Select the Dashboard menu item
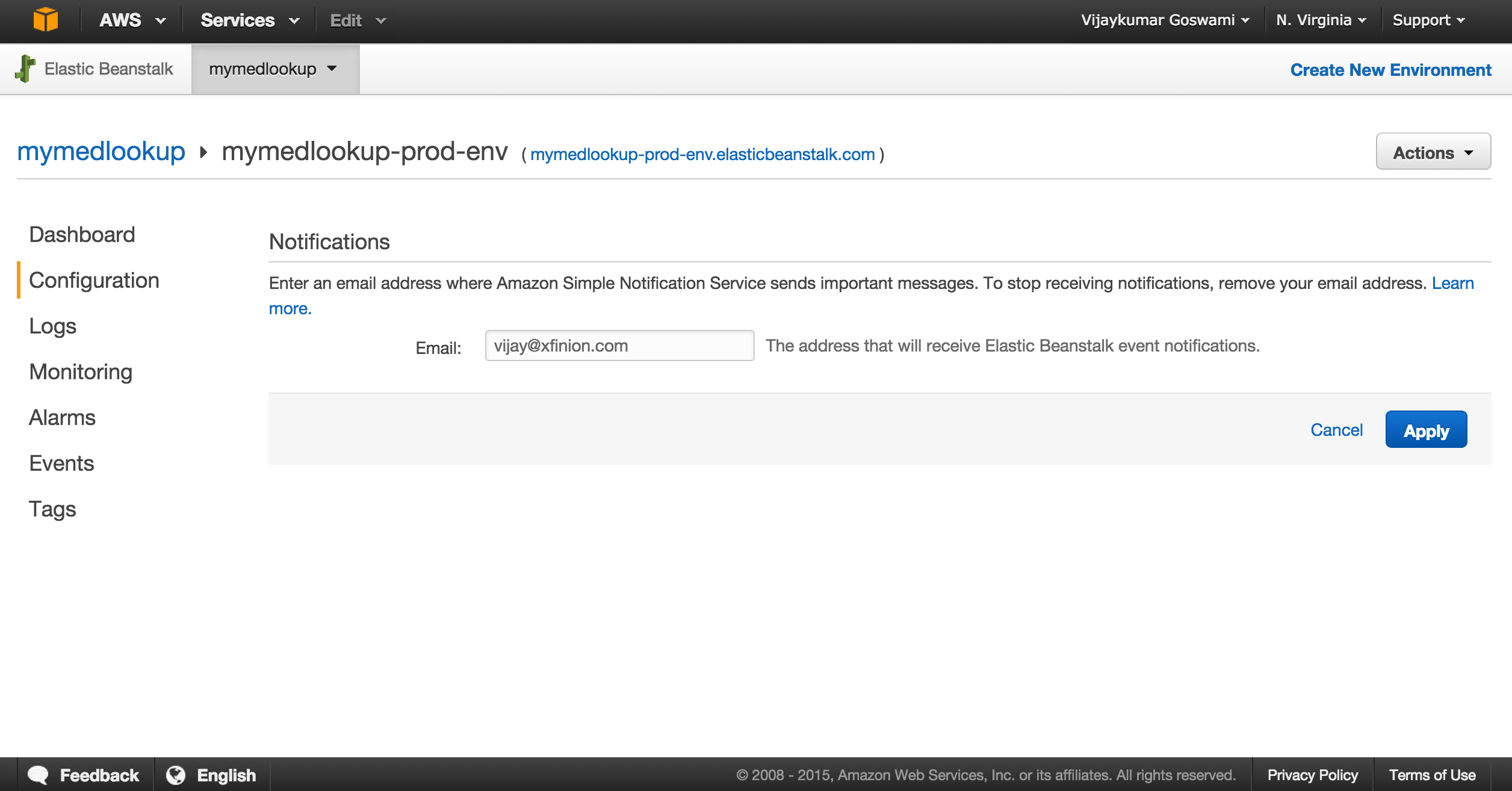This screenshot has height=791, width=1512. pos(82,234)
